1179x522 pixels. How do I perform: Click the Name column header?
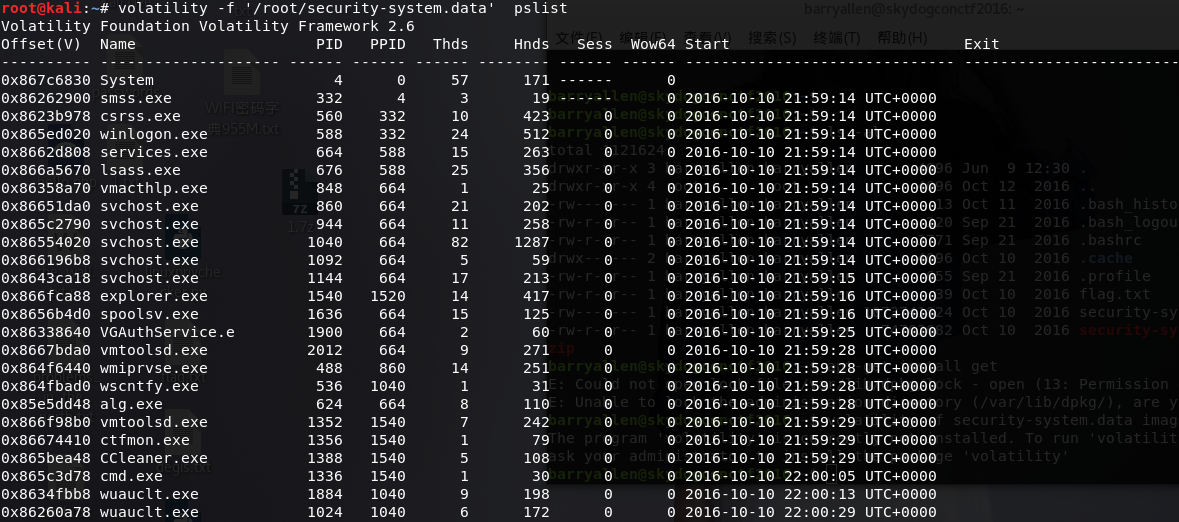[x=117, y=44]
